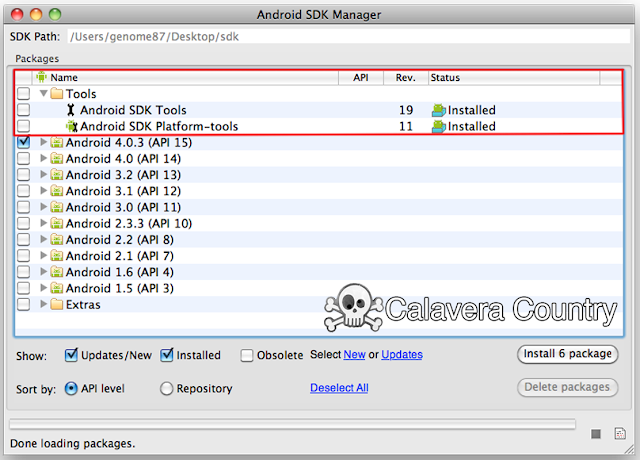Check the Android SDK Tools checkbox
Screen dimensions: 640x460
[x=24, y=109]
